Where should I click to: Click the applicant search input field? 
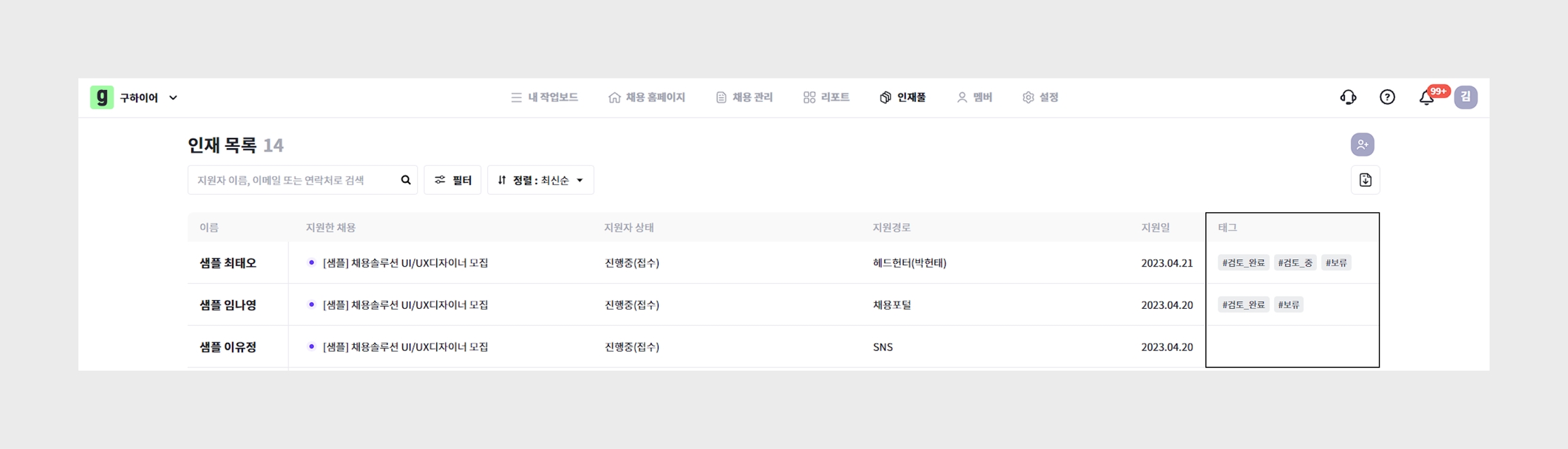pos(293,180)
